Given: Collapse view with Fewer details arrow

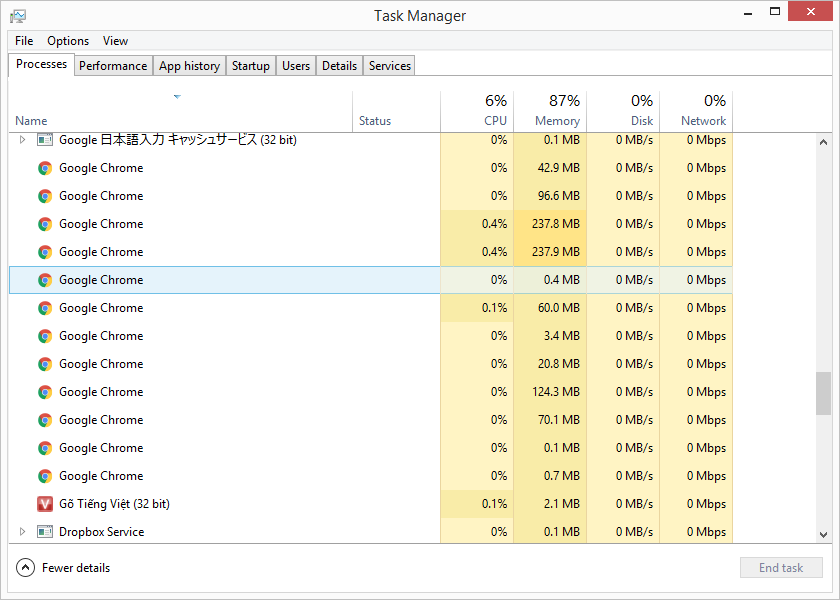Looking at the screenshot, I should point(25,568).
